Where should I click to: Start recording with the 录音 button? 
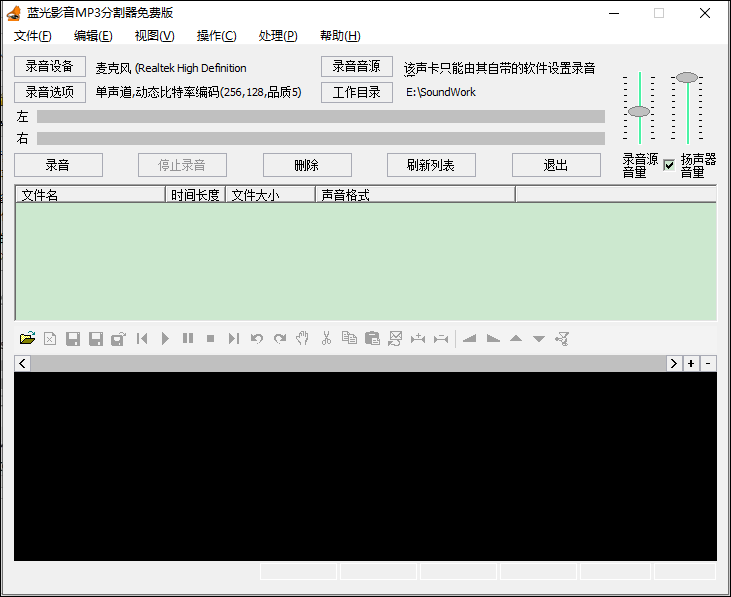click(58, 165)
